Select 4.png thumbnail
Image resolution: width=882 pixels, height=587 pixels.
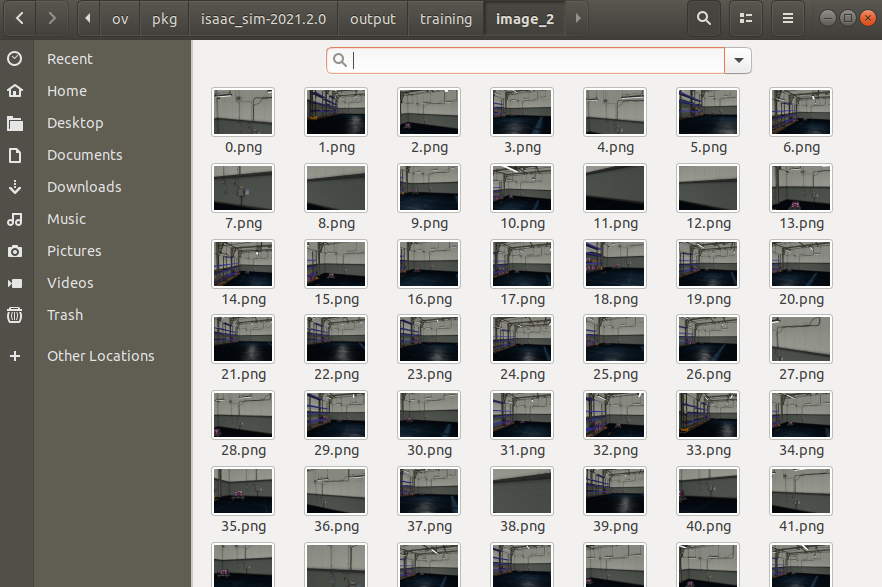(x=615, y=112)
